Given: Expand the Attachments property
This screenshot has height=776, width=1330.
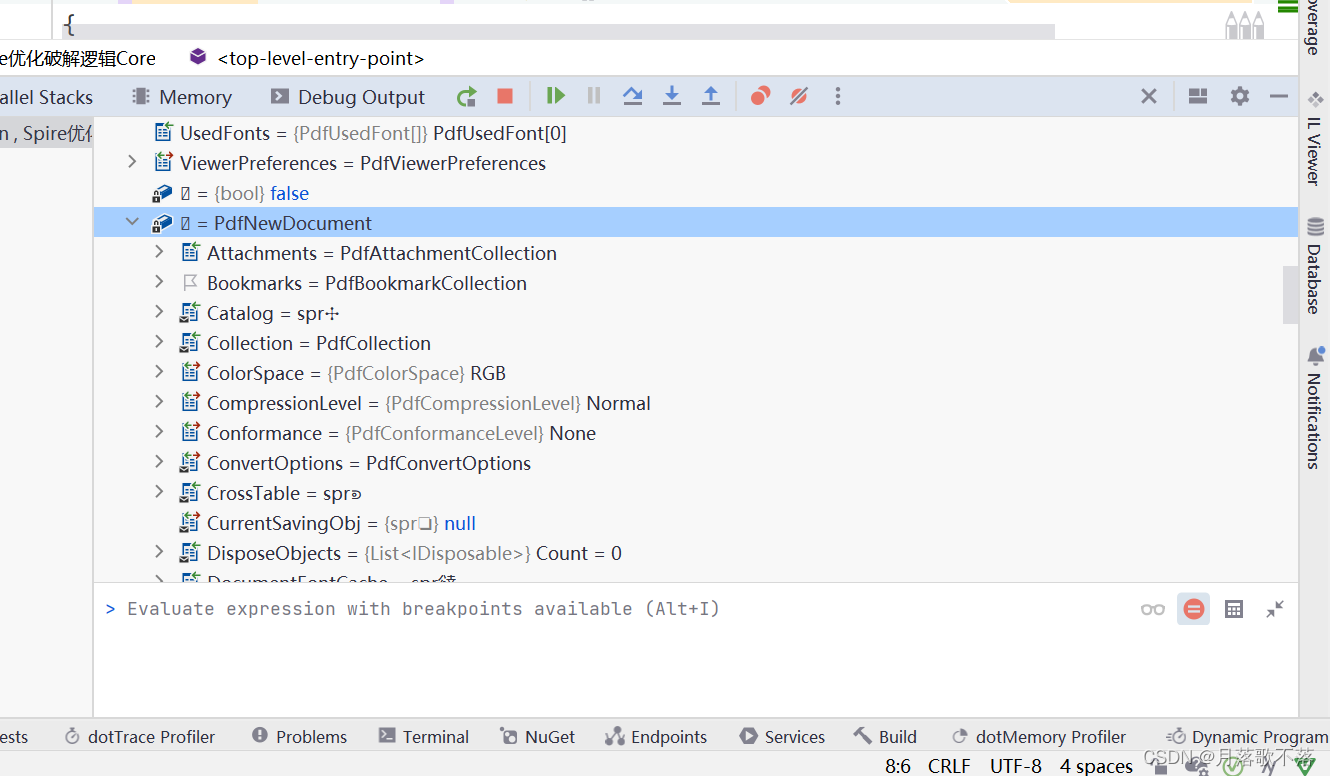Looking at the screenshot, I should click(x=159, y=252).
